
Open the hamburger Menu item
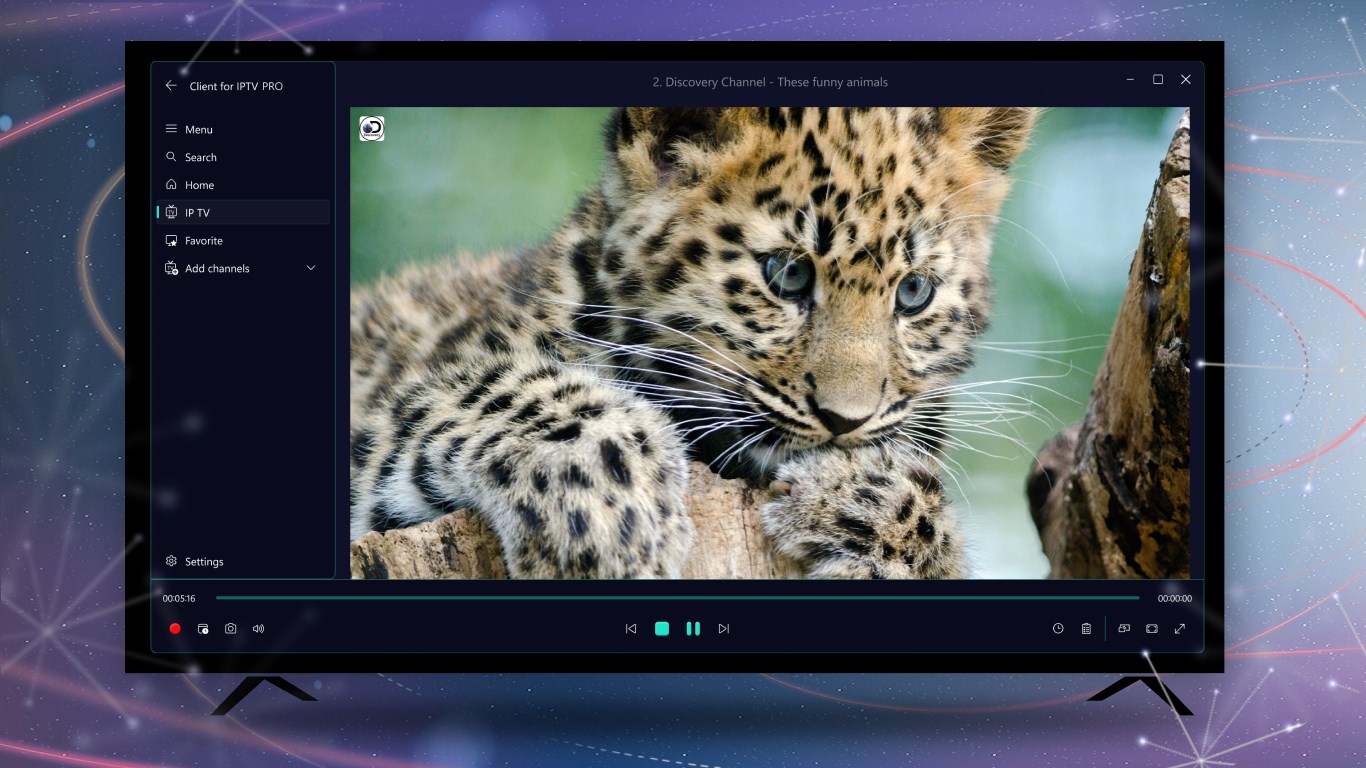coord(244,129)
